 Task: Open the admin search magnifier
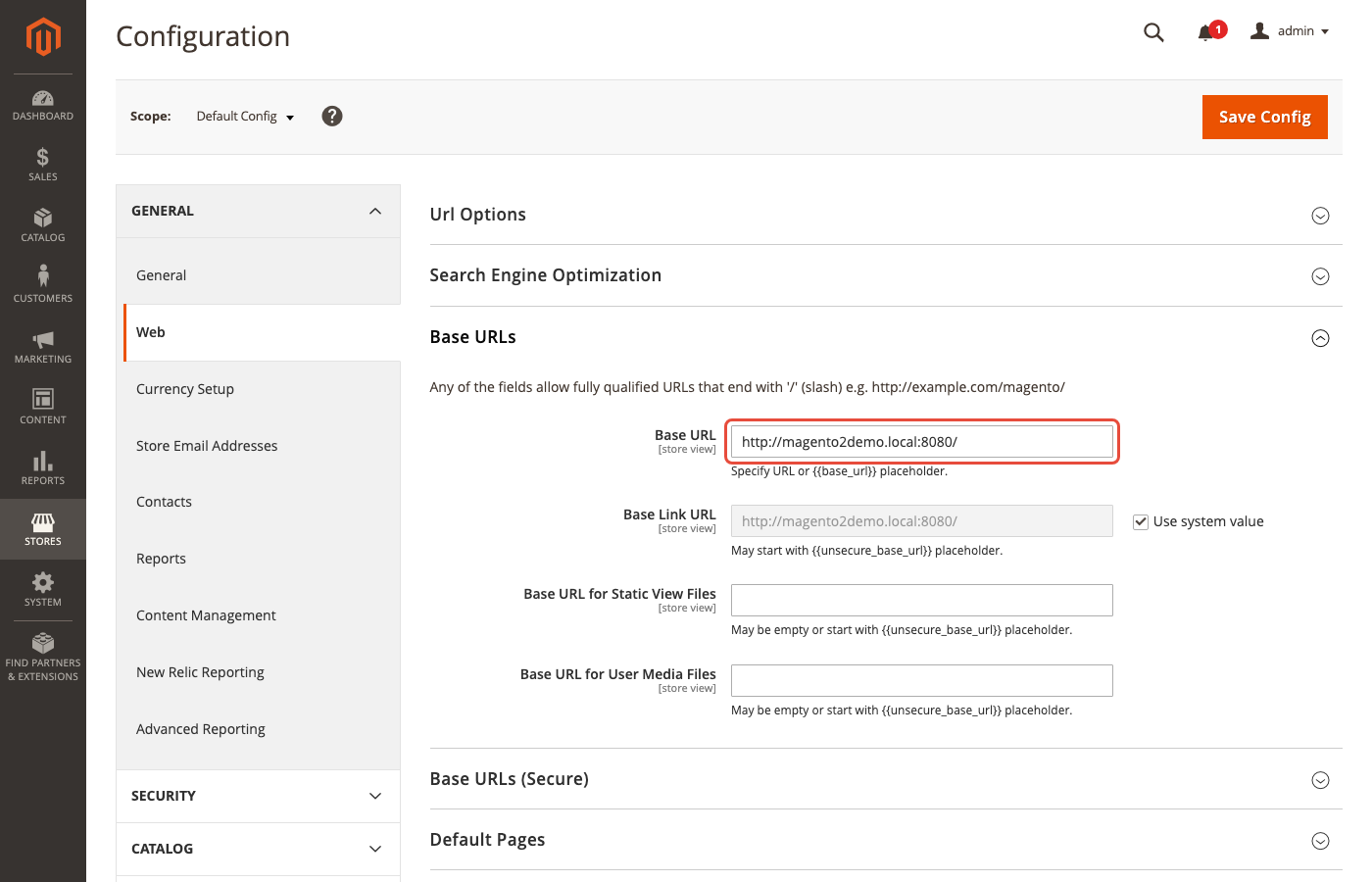click(x=1153, y=31)
